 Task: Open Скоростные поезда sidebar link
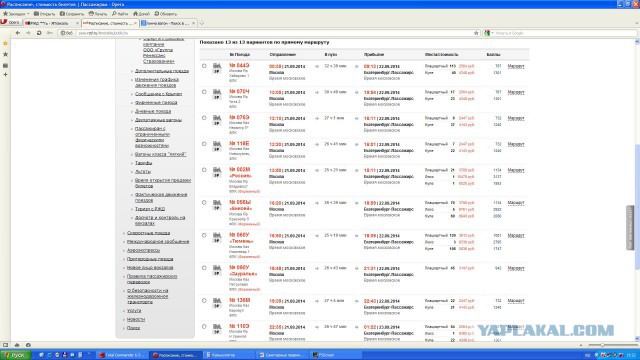(149, 233)
